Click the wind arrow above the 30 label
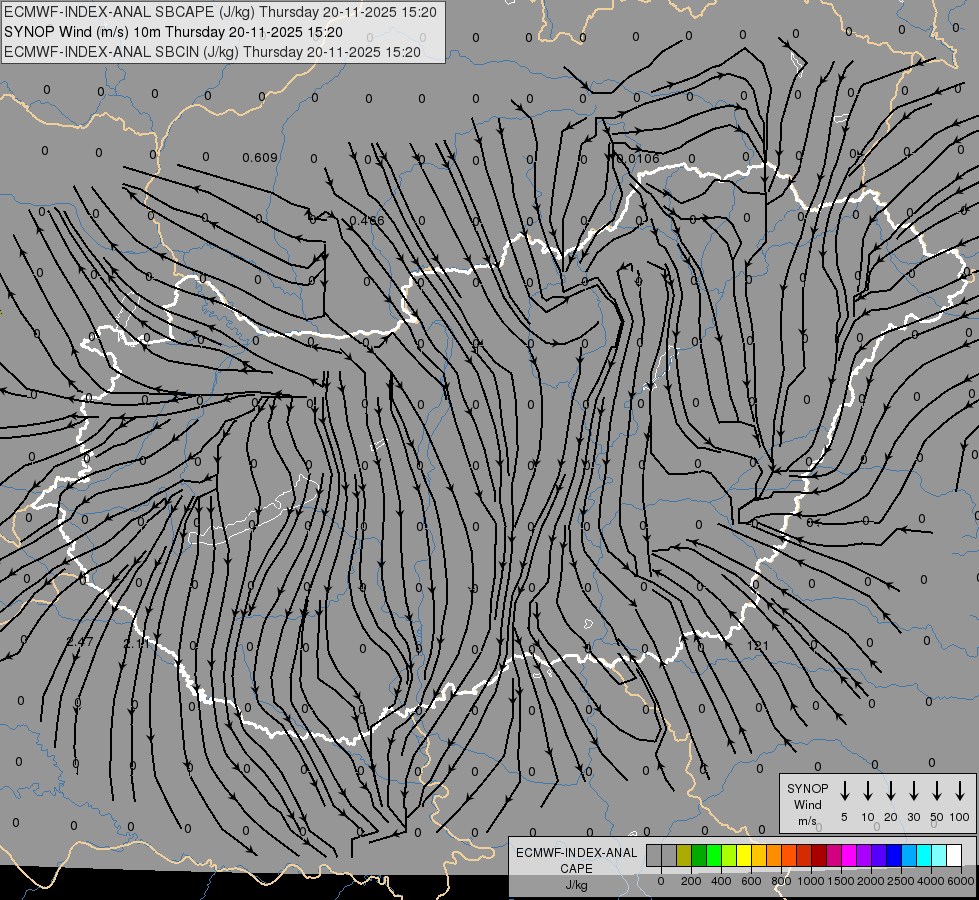 [x=913, y=791]
